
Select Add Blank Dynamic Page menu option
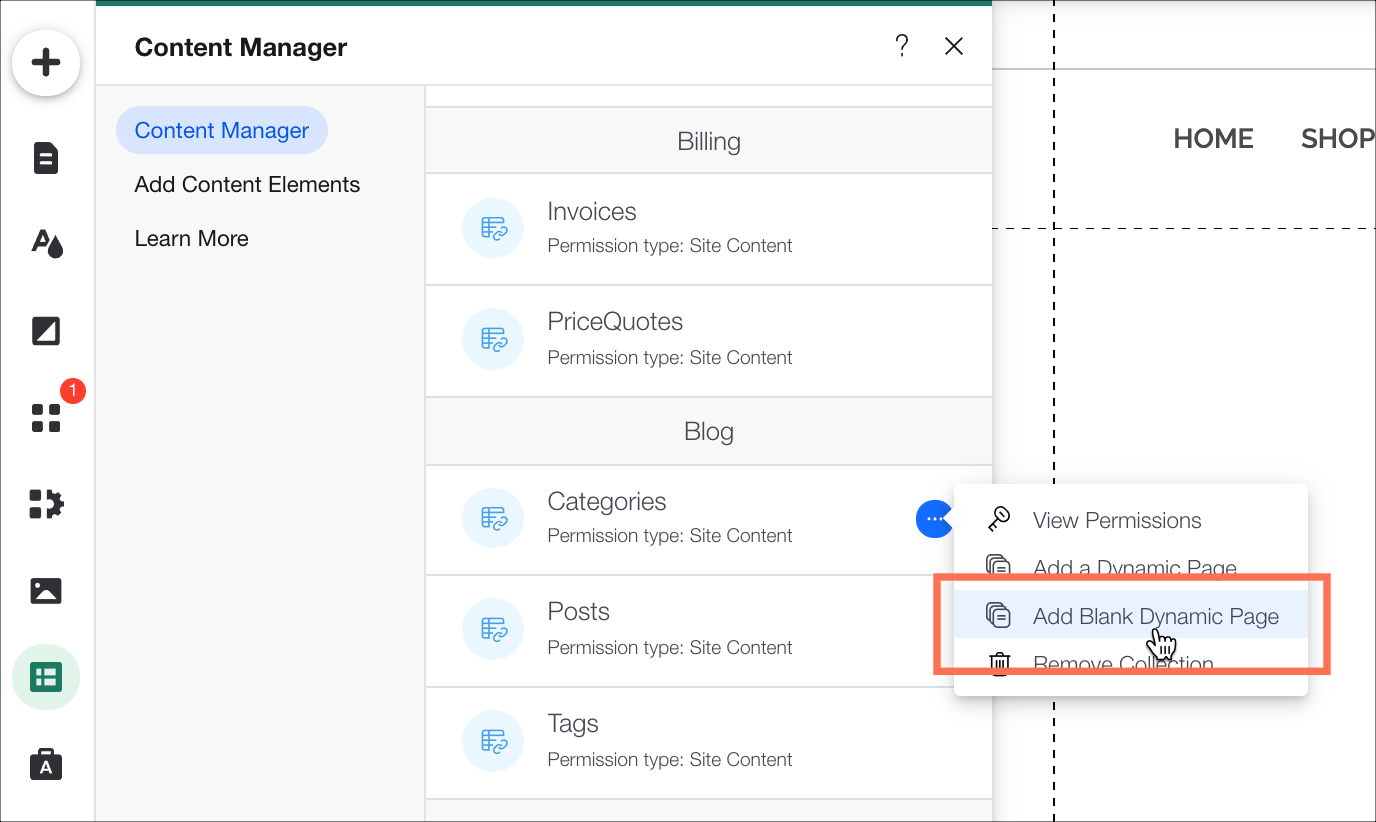[1155, 616]
